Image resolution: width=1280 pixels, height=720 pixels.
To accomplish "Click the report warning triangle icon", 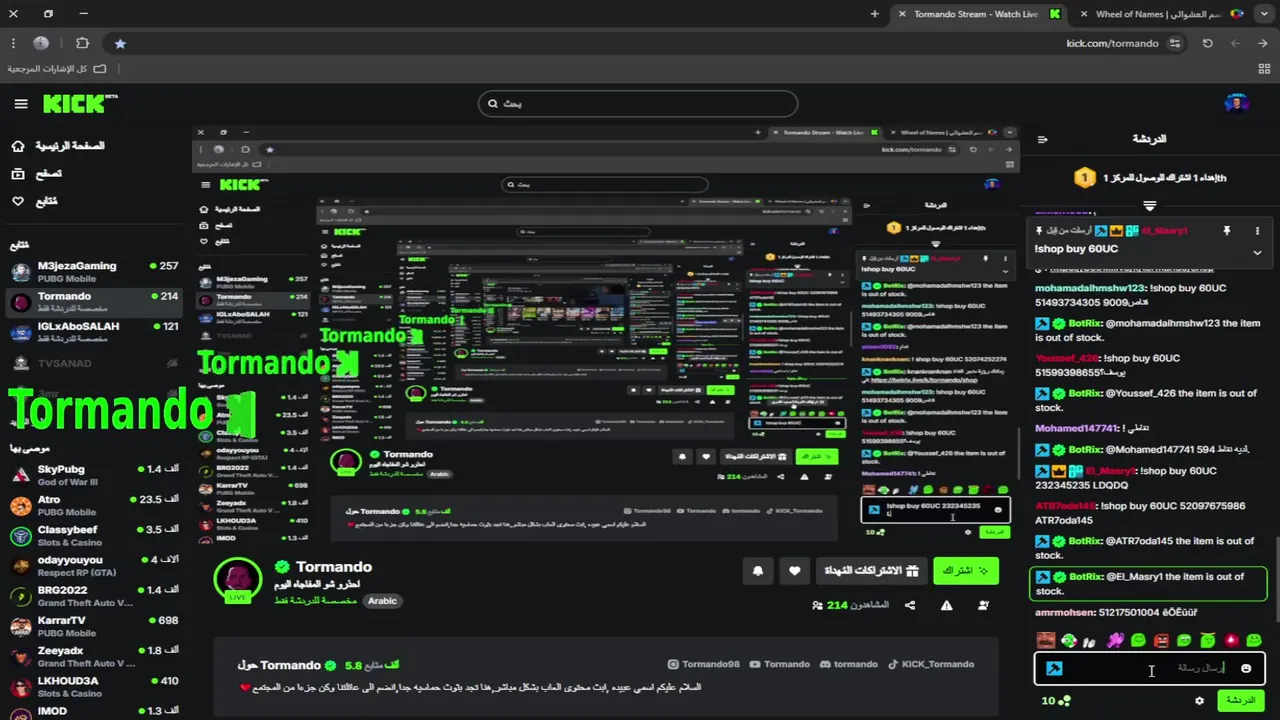I will click(x=947, y=605).
